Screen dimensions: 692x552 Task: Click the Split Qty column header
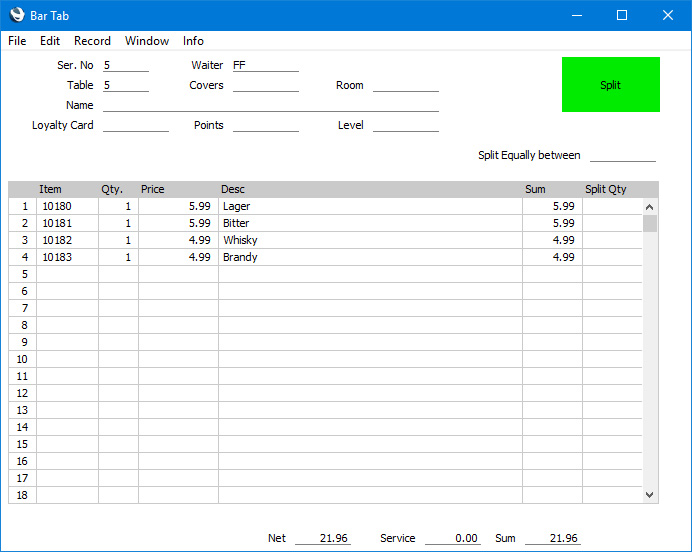pyautogui.click(x=606, y=189)
